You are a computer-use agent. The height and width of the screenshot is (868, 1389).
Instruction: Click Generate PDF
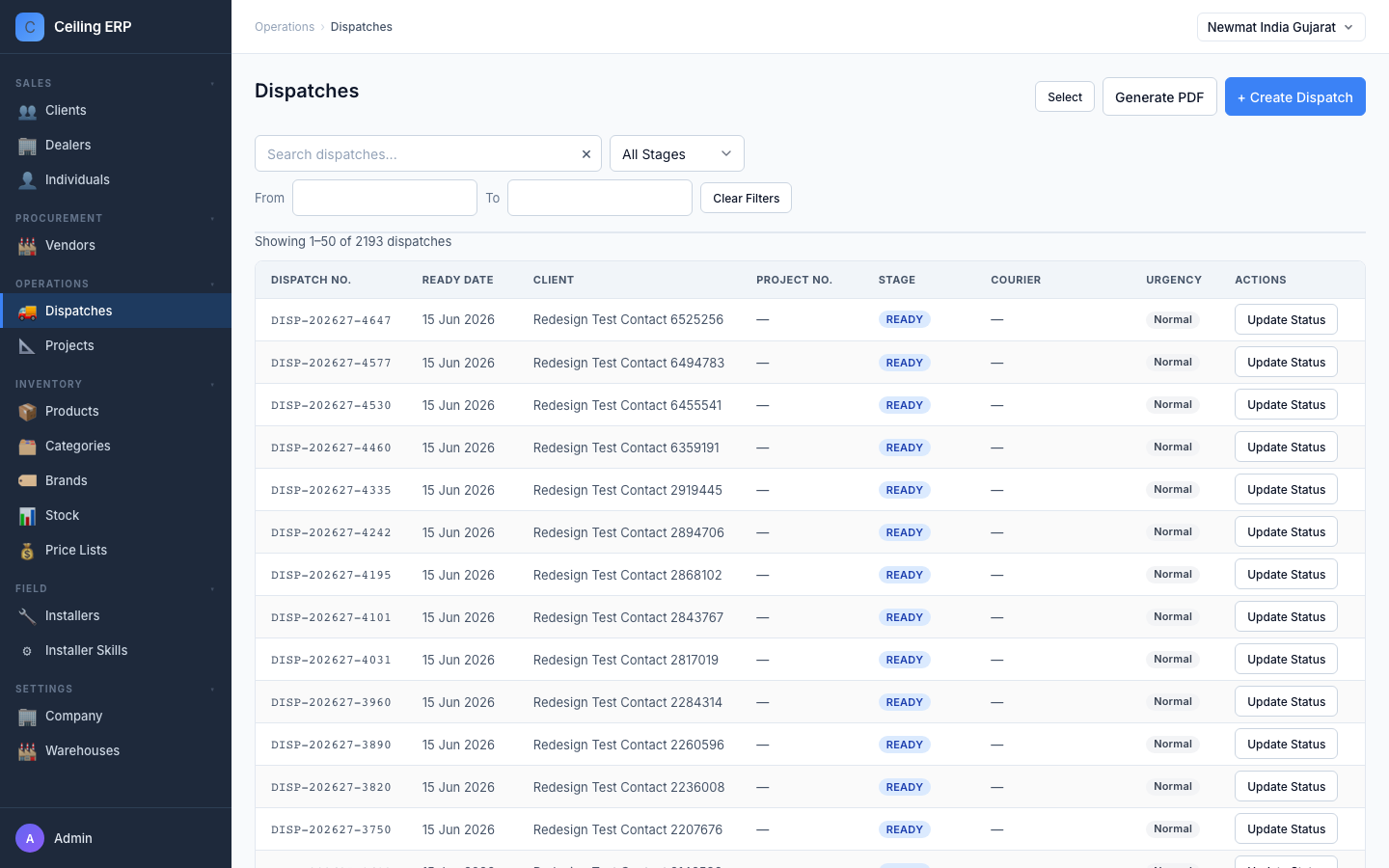point(1159,96)
